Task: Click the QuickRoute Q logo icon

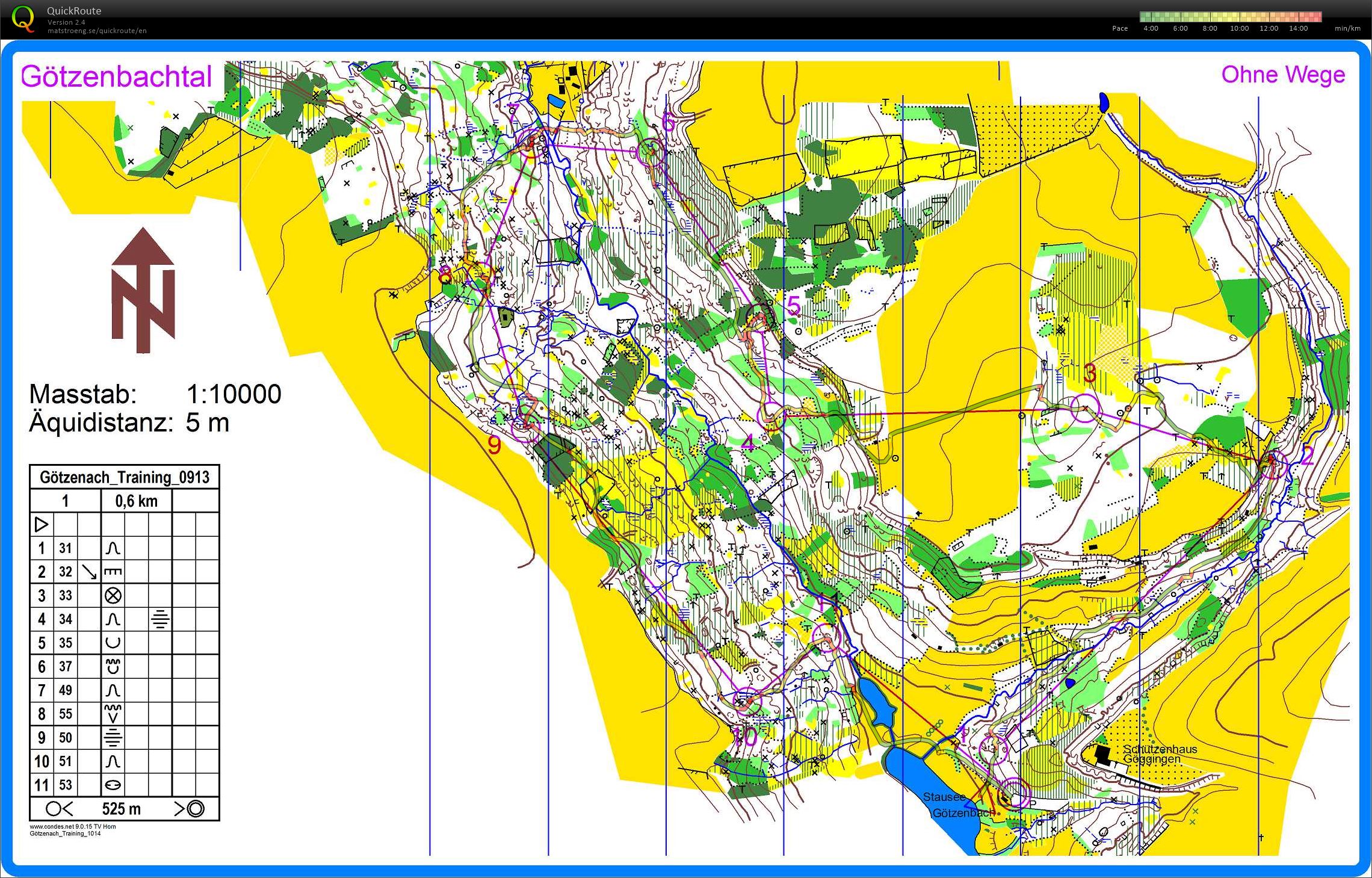Action: pos(23,17)
